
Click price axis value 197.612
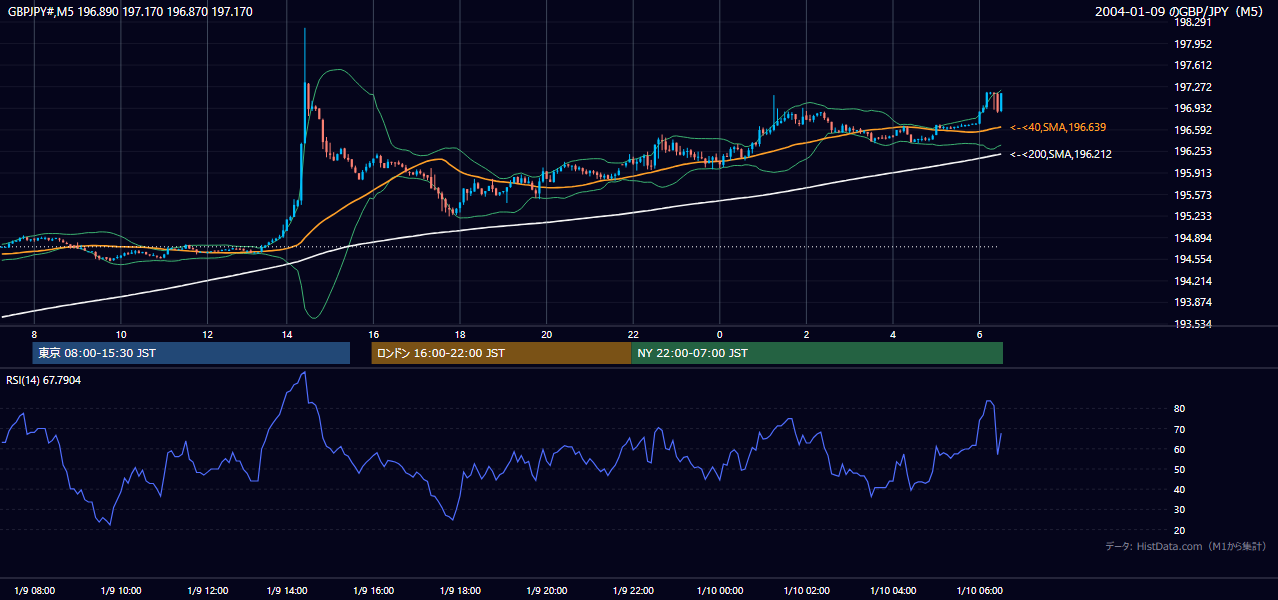[1194, 65]
